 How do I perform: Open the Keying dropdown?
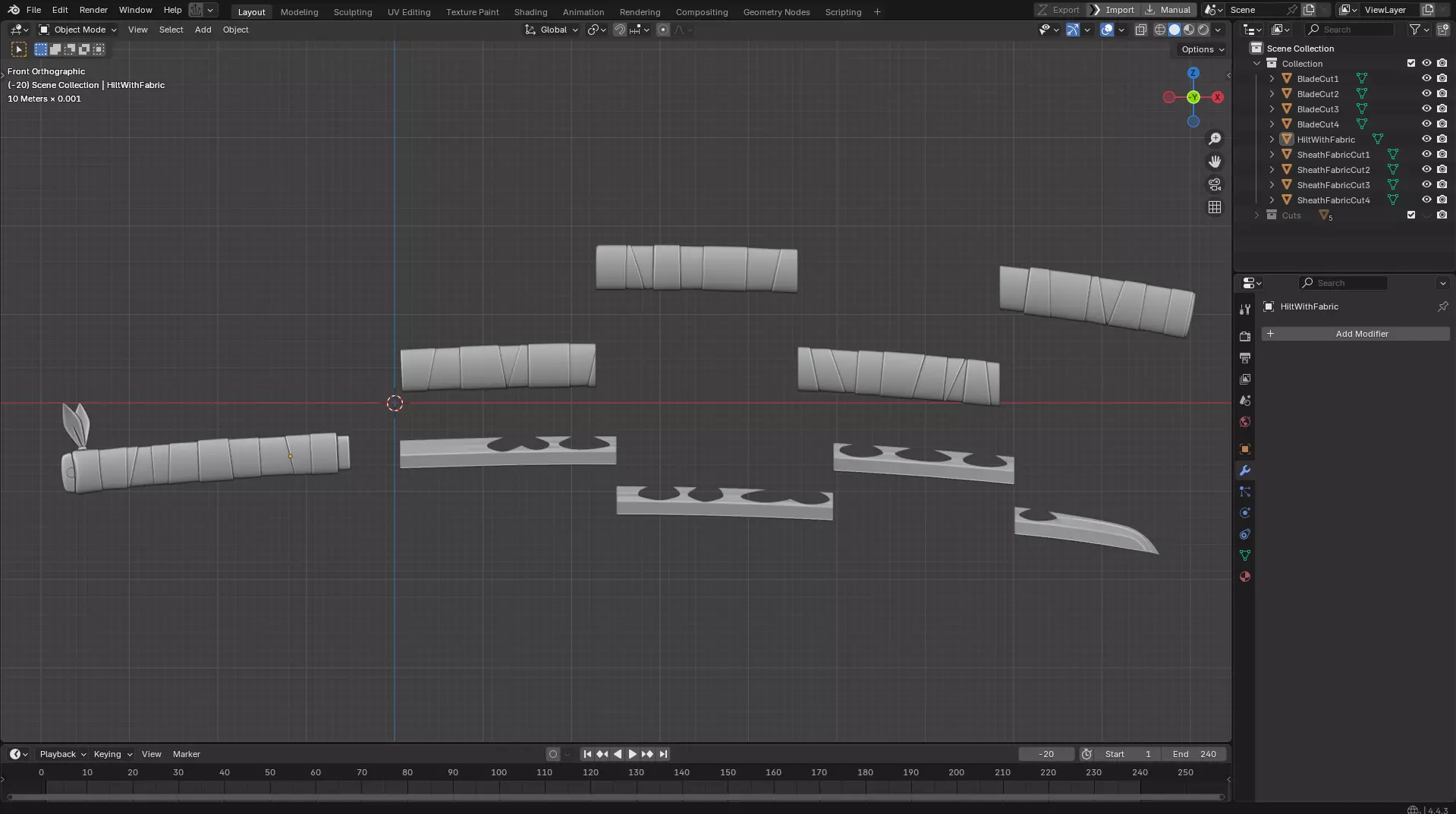[x=112, y=754]
